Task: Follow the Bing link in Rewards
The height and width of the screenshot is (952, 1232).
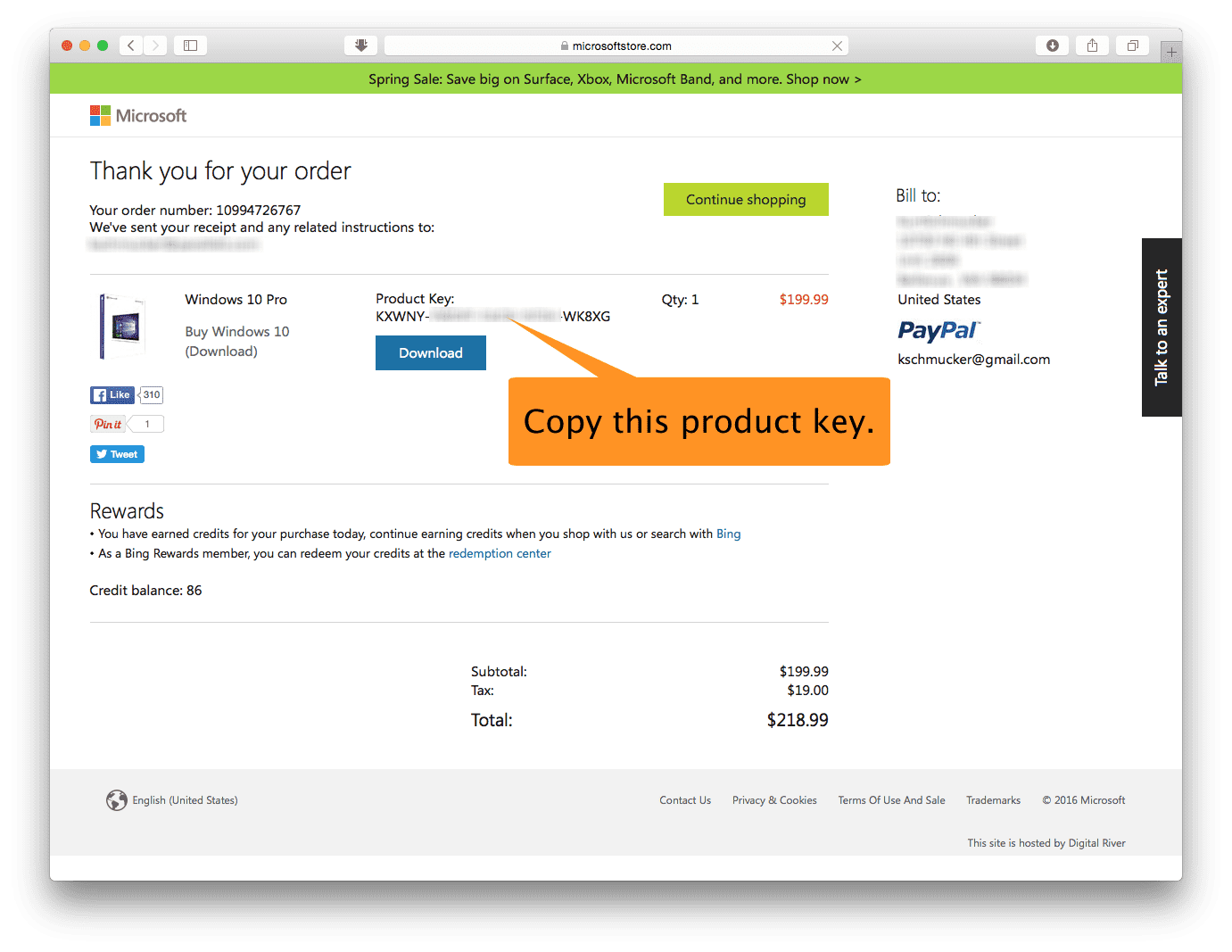Action: pyautogui.click(x=729, y=534)
